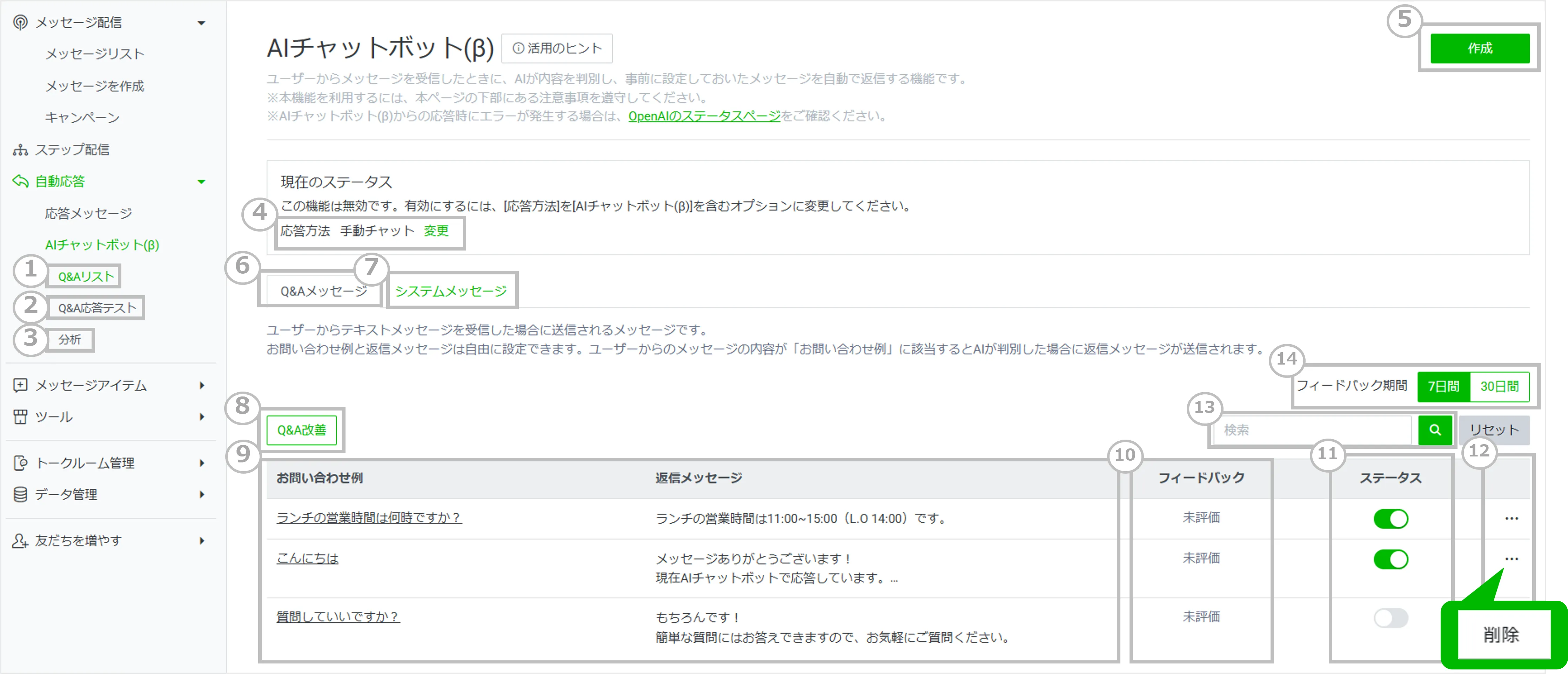Disable the status toggle for the こんにちは row
The width and height of the screenshot is (1568, 674).
tap(1390, 560)
